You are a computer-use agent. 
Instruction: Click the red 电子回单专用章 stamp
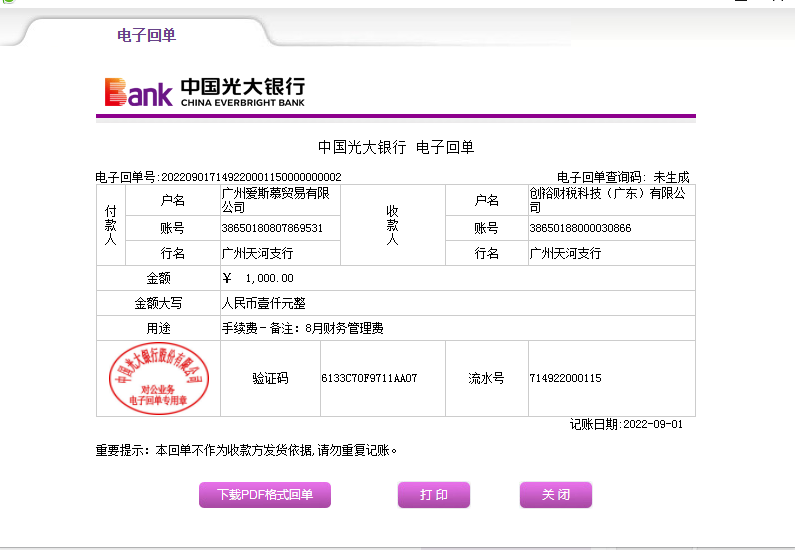159,378
